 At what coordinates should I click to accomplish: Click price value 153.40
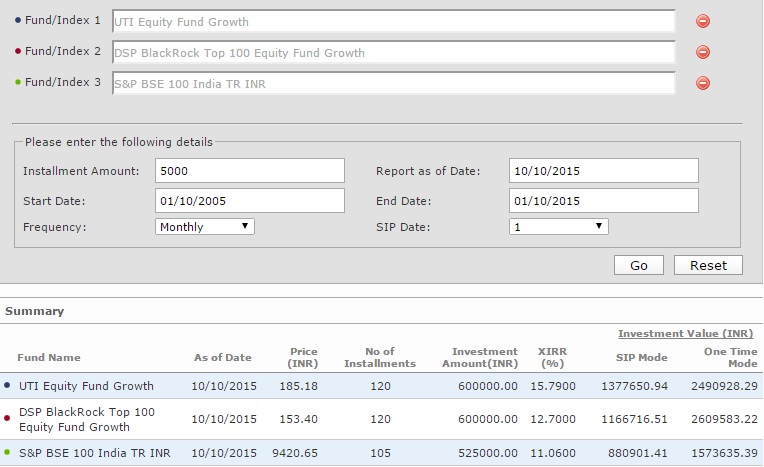tap(298, 419)
